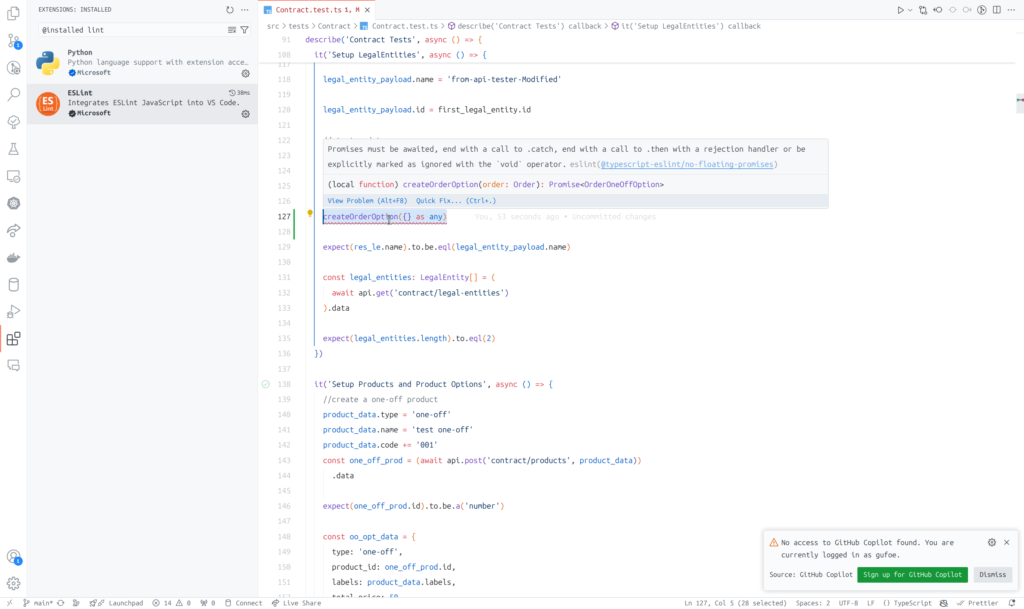Image resolution: width=1024 pixels, height=609 pixels.
Task: Split the editor to the right
Action: click(x=999, y=10)
